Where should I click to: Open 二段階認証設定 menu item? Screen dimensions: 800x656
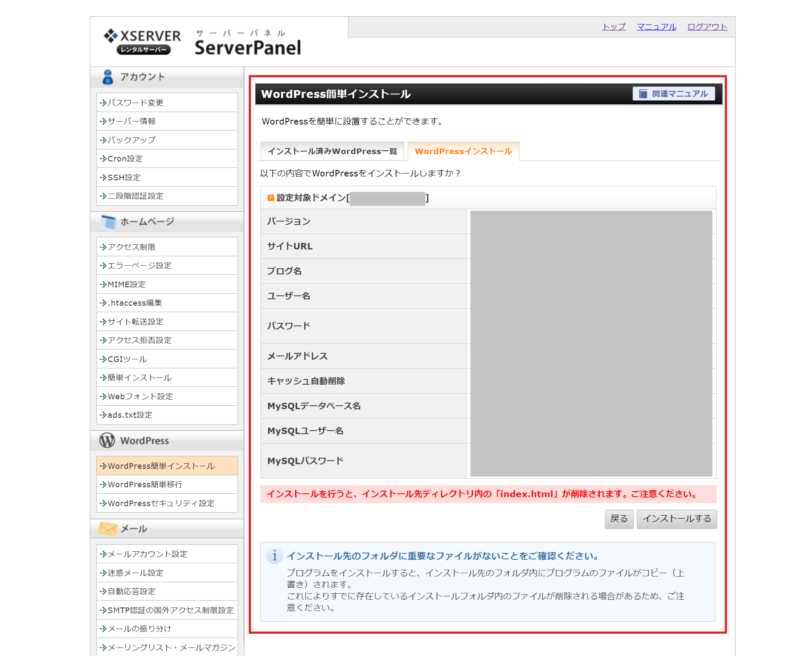(x=167, y=196)
